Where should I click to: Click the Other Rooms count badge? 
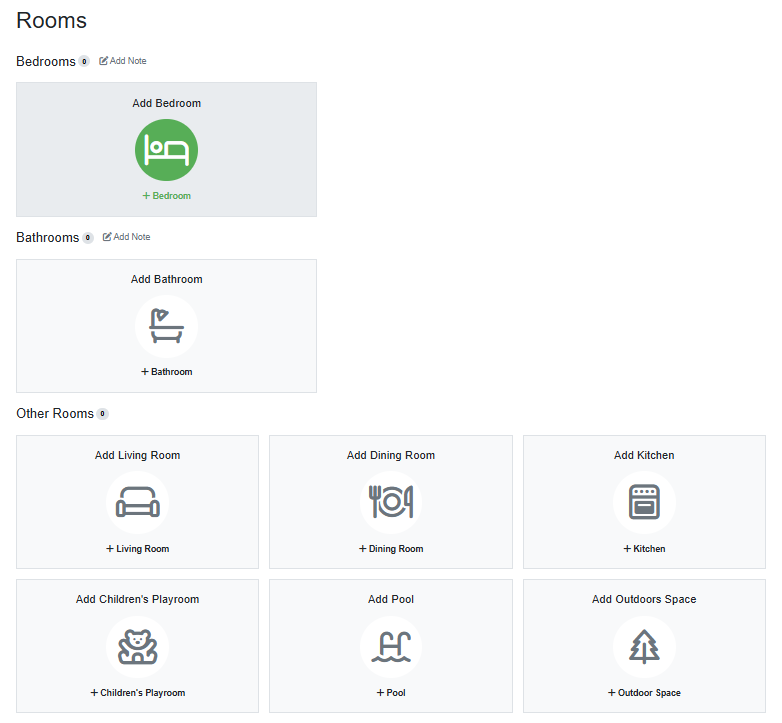(x=102, y=414)
